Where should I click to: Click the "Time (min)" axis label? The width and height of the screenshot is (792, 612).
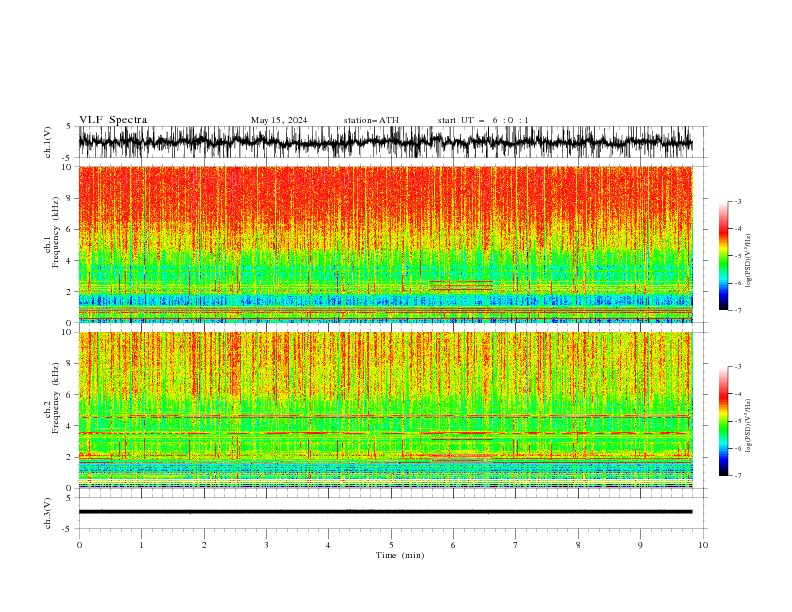click(x=400, y=555)
